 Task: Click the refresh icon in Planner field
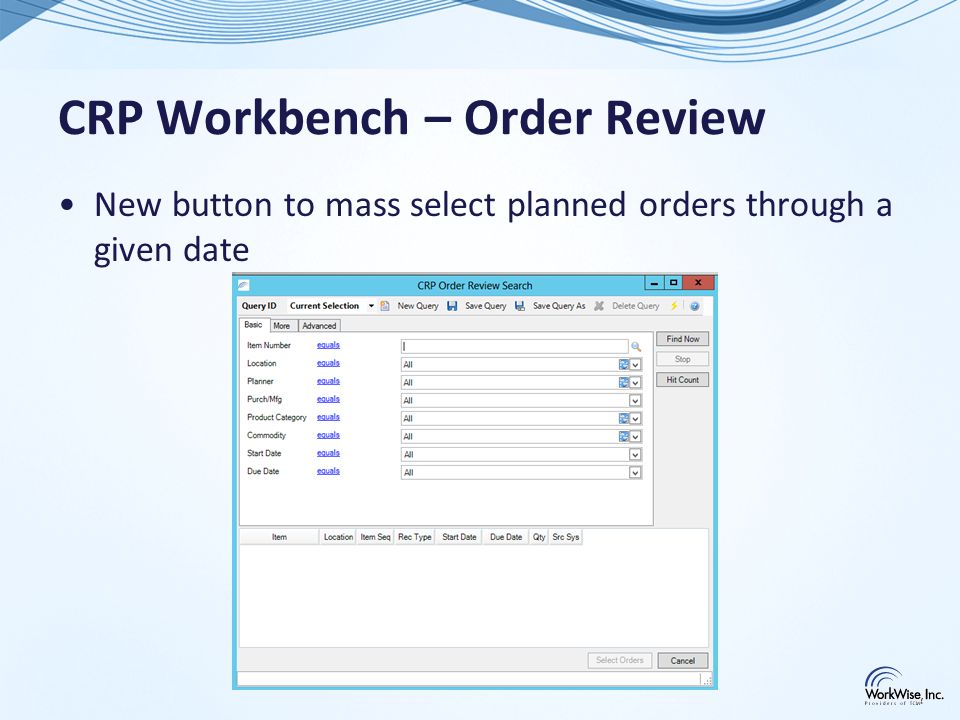tap(623, 382)
